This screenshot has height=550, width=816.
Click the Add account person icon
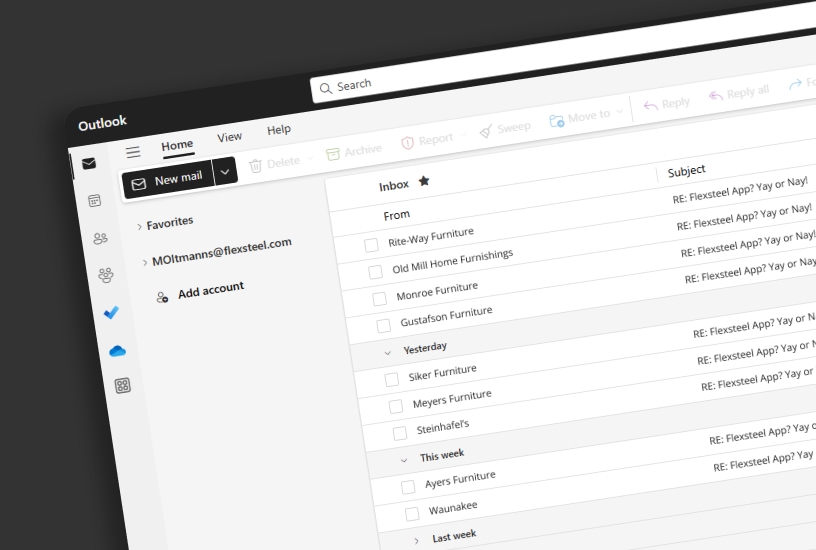tap(162, 297)
